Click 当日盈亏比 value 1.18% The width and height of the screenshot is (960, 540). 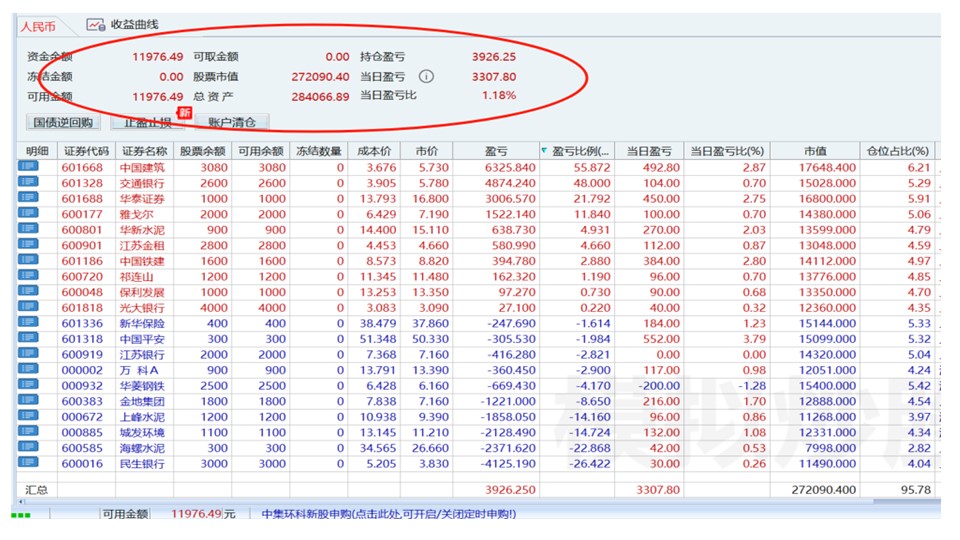coord(499,96)
